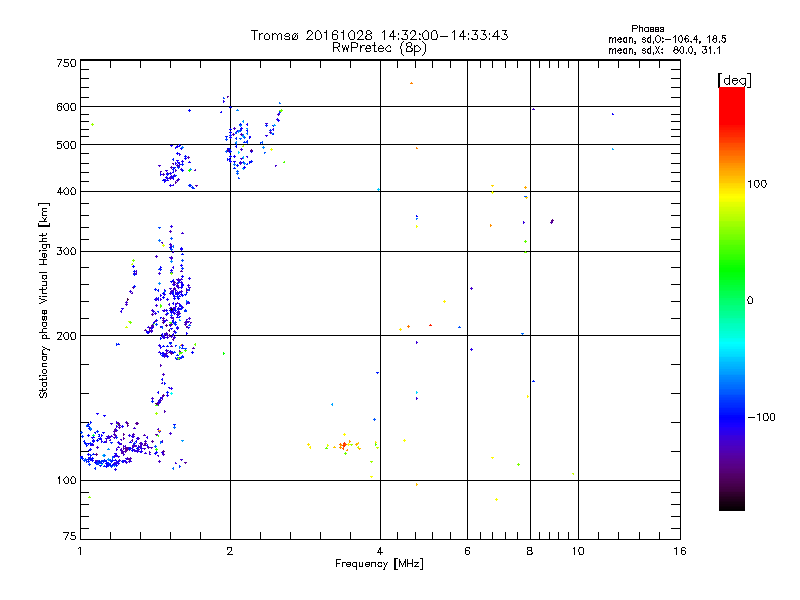Click the 'RwPretec (8p)' subtitle
Image resolution: width=800 pixels, height=600 pixels.
click(379, 48)
